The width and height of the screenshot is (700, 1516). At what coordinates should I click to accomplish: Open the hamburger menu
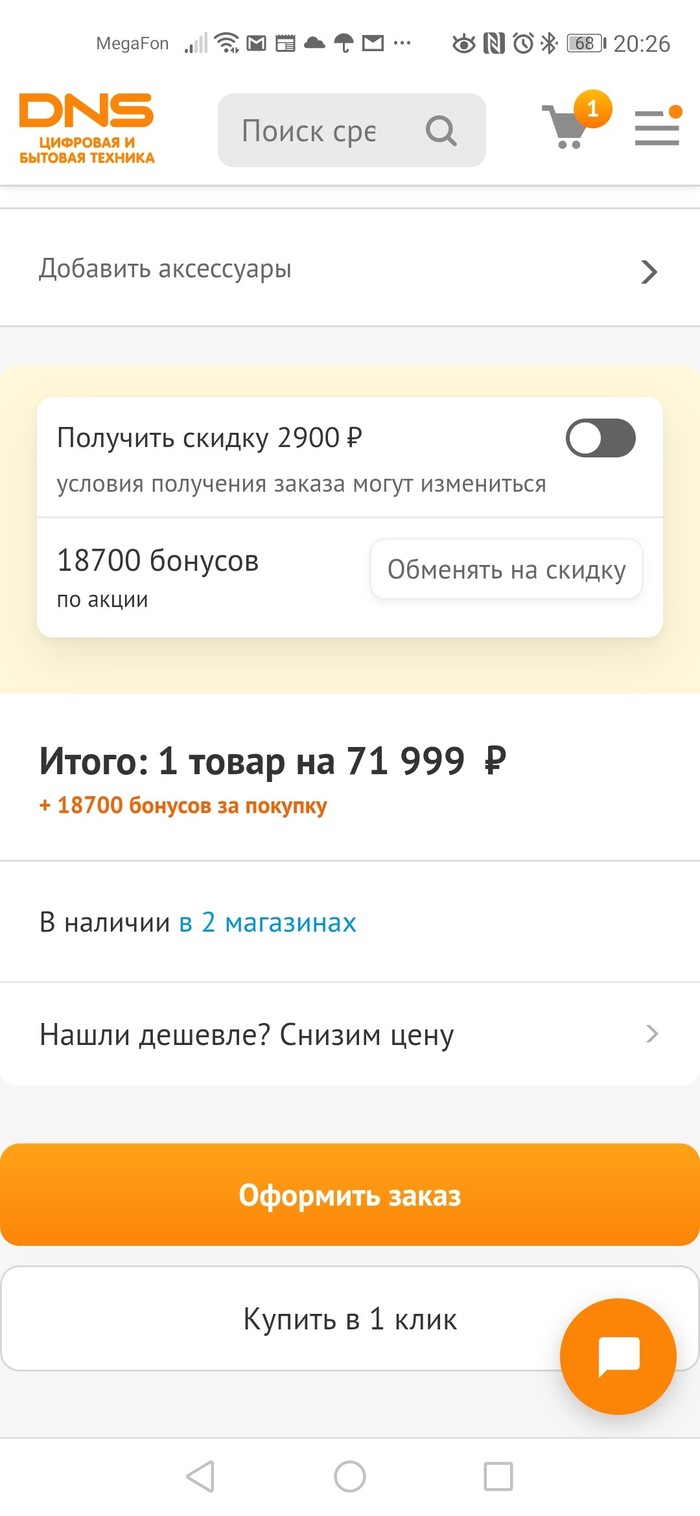tap(657, 128)
